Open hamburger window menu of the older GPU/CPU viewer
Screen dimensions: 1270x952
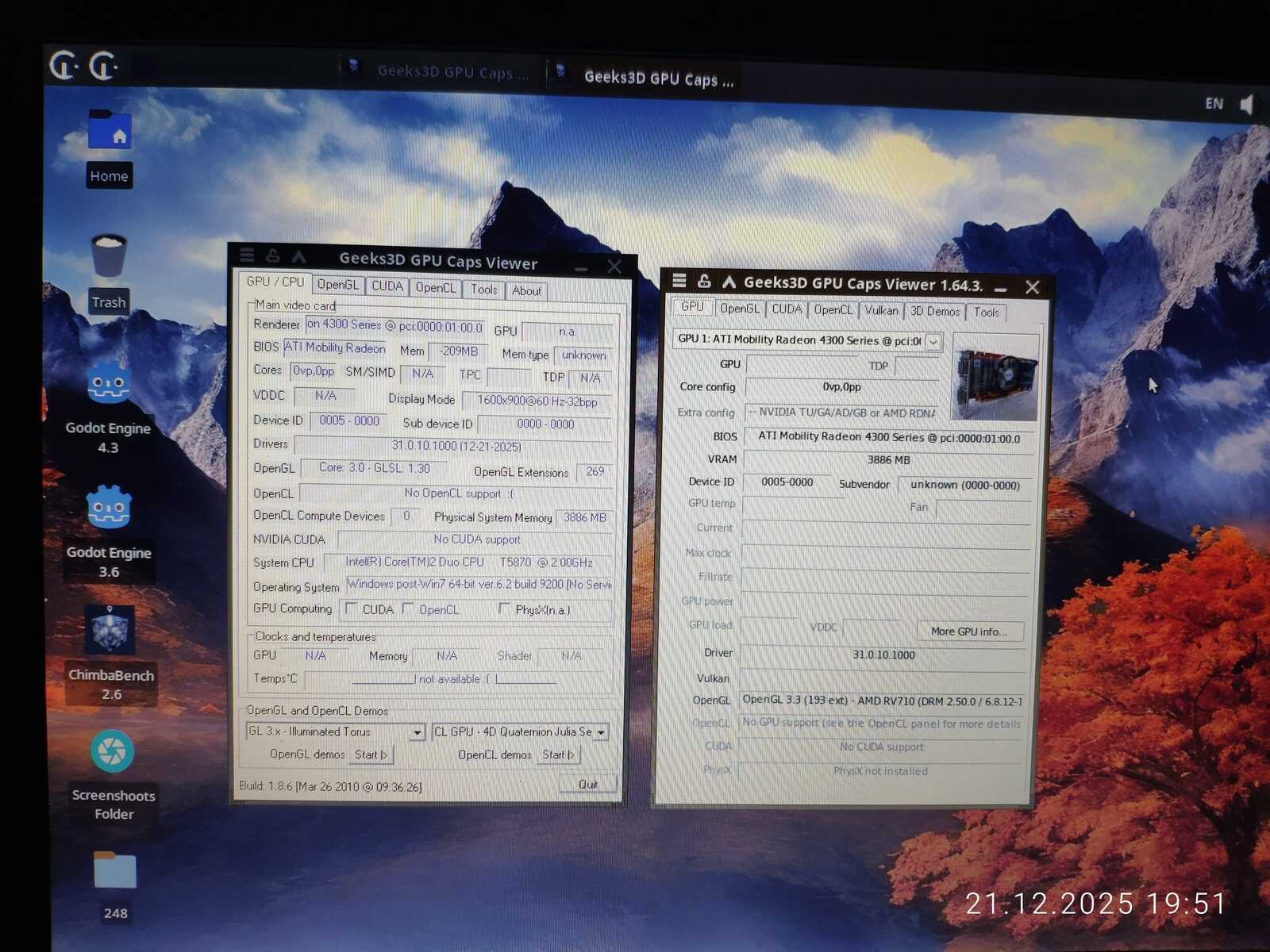point(248,255)
